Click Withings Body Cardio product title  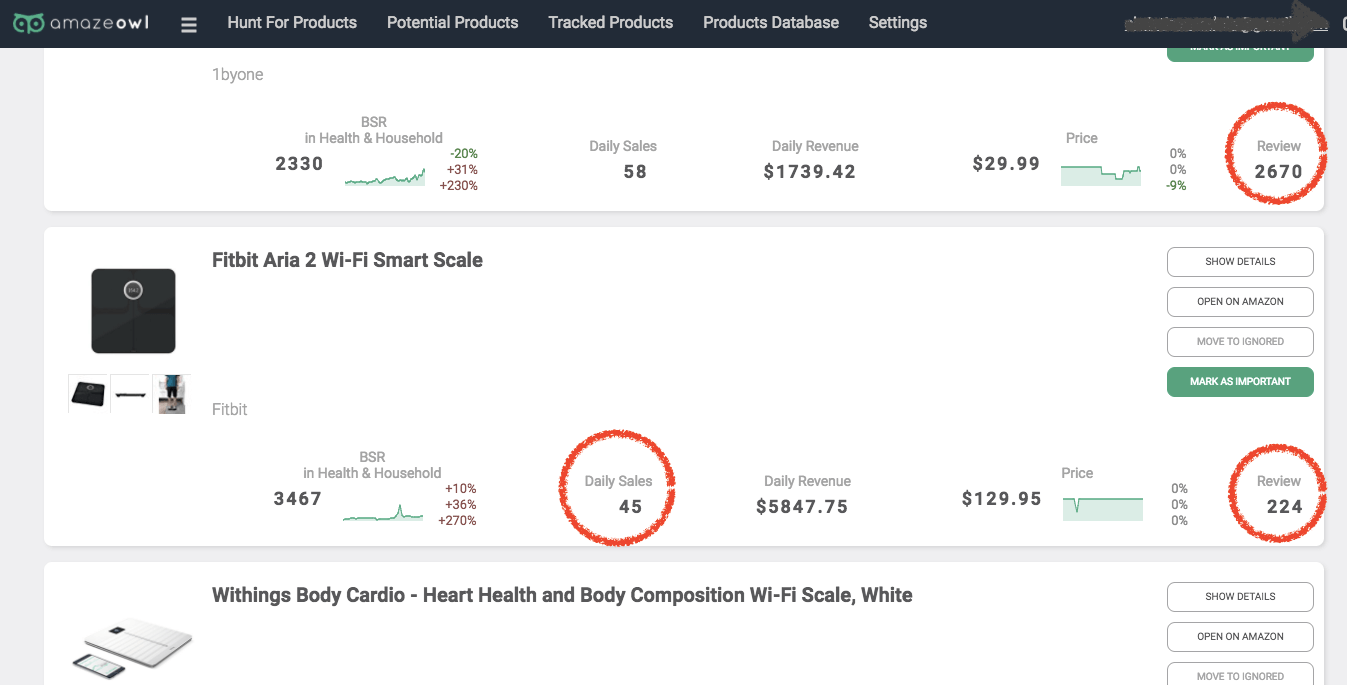[x=562, y=595]
